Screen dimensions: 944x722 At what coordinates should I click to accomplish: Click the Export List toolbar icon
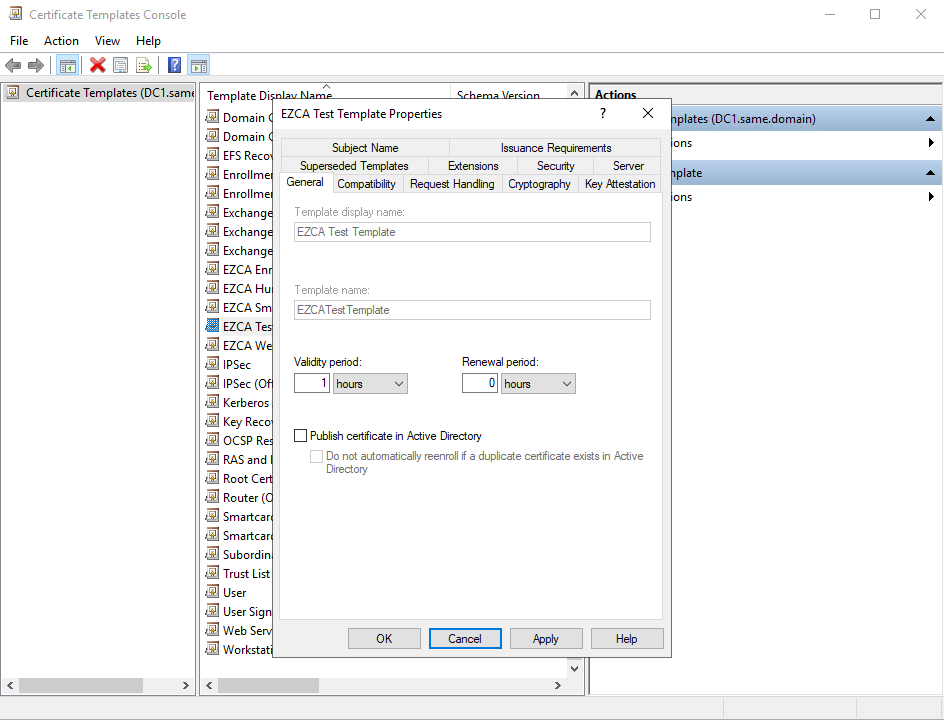tap(144, 66)
